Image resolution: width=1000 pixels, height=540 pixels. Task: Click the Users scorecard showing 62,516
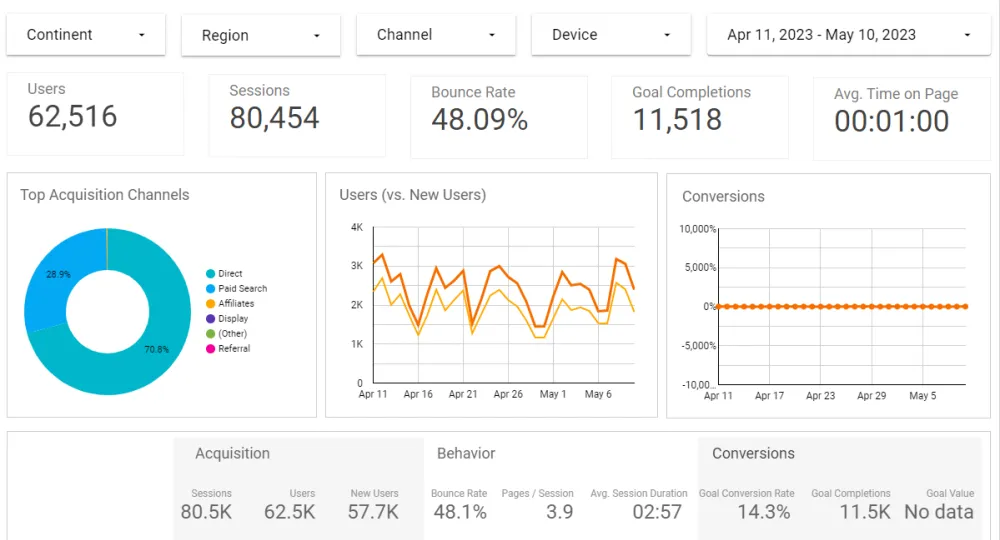click(x=95, y=113)
